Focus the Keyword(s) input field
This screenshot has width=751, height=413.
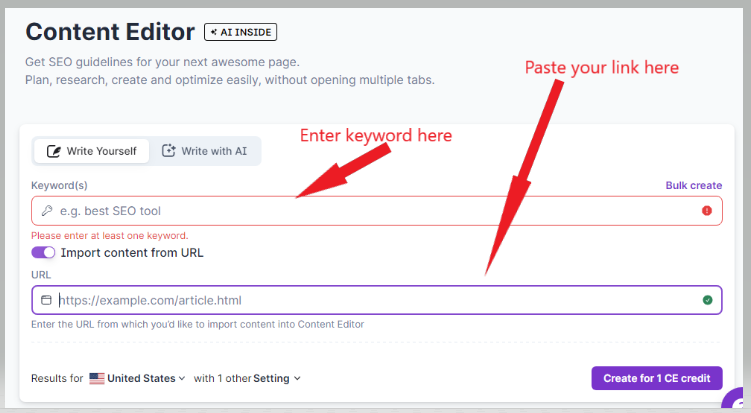point(377,211)
